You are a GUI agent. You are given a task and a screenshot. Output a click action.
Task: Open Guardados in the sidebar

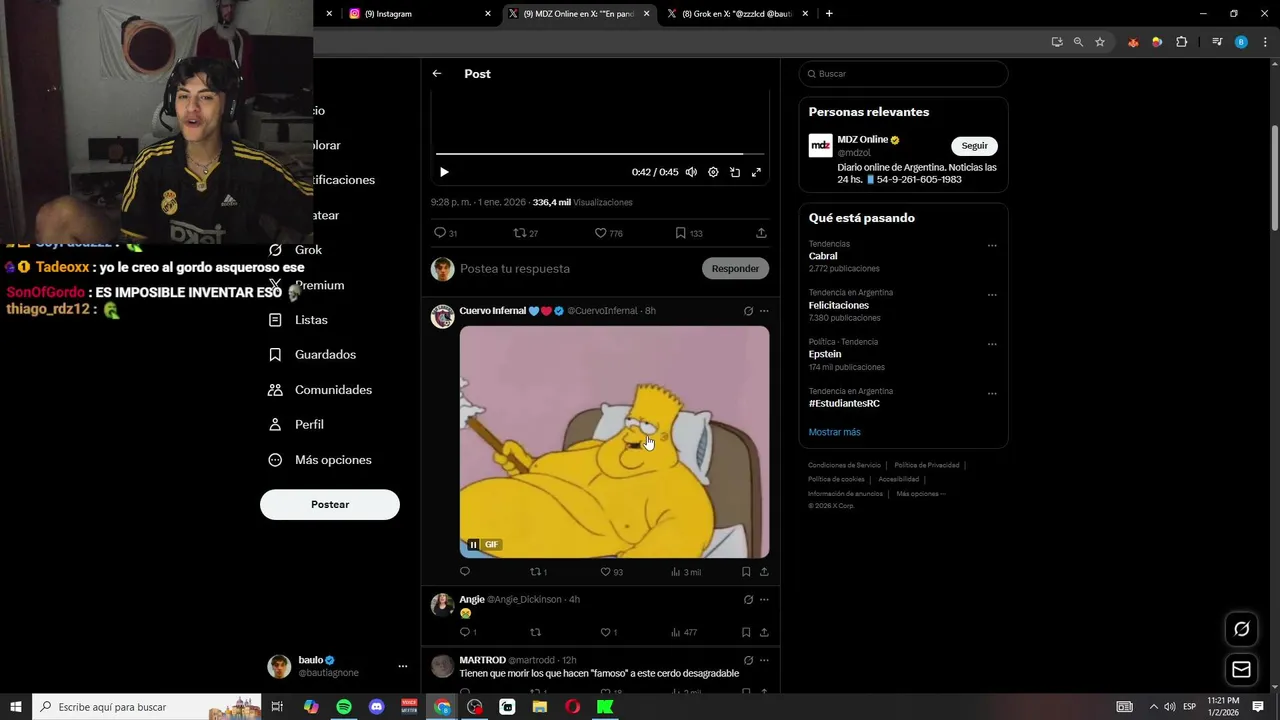pyautogui.click(x=325, y=355)
